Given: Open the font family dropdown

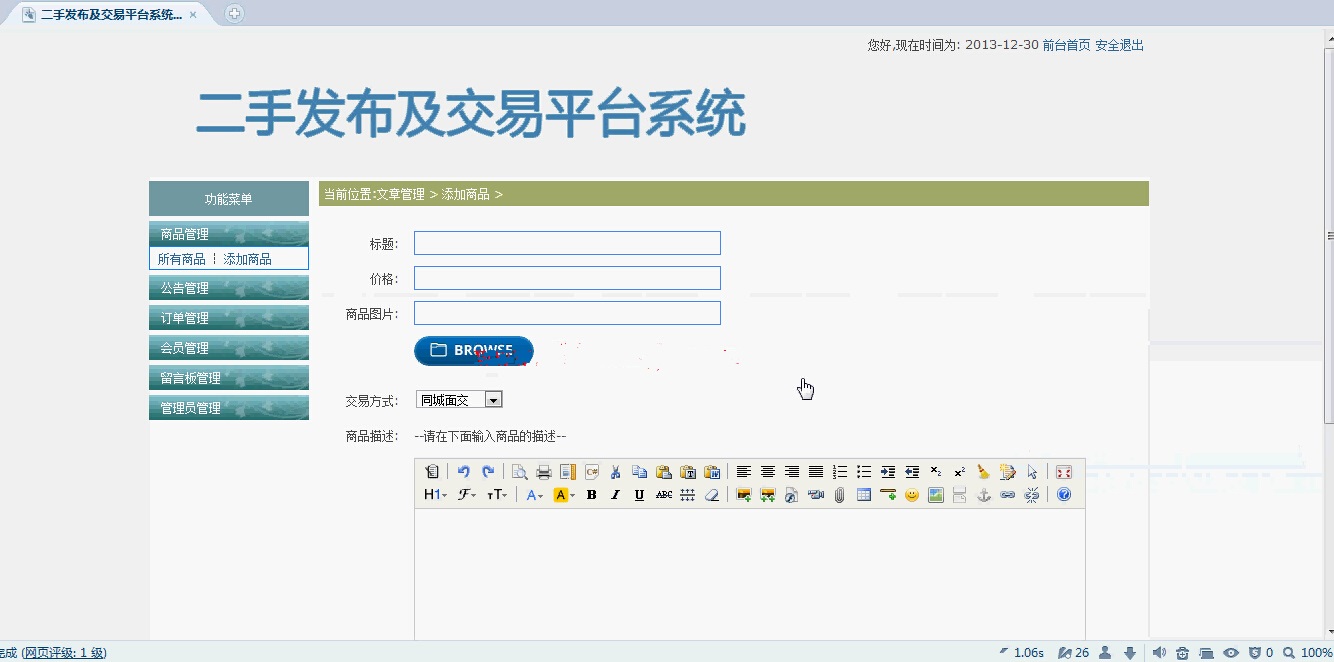Looking at the screenshot, I should (x=467, y=495).
